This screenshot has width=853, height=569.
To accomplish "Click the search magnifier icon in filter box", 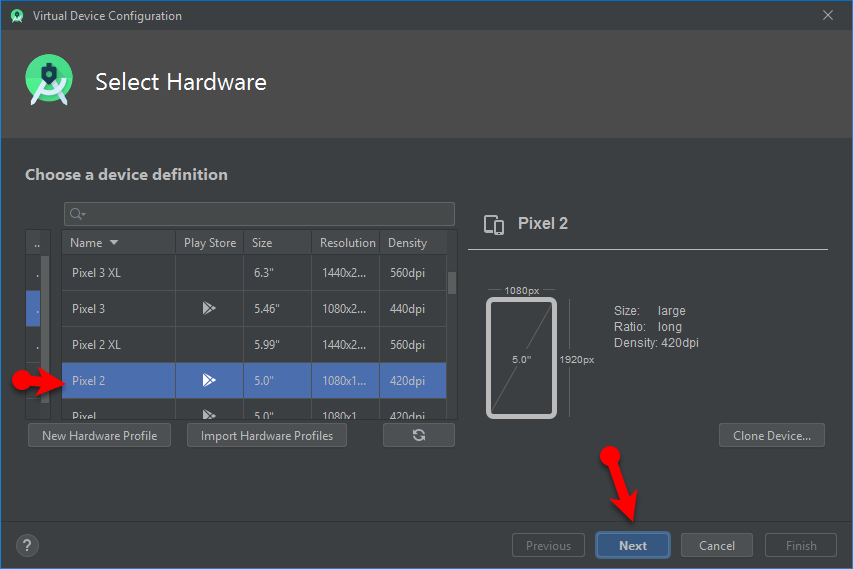I will click(78, 214).
